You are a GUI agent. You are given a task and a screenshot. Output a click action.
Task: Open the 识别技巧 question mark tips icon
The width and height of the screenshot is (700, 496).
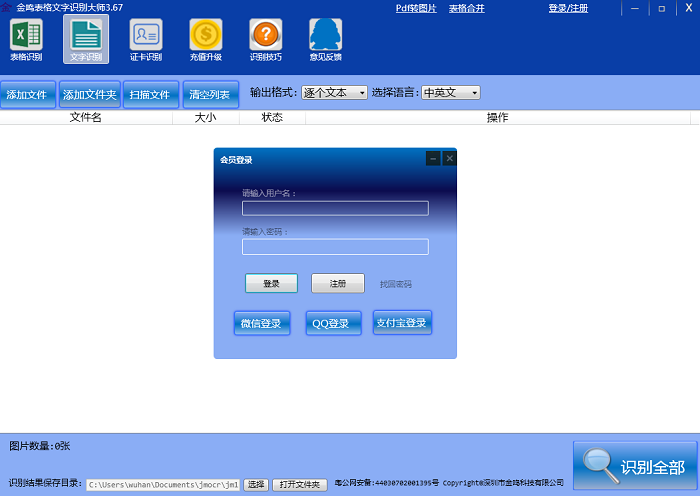(x=266, y=40)
